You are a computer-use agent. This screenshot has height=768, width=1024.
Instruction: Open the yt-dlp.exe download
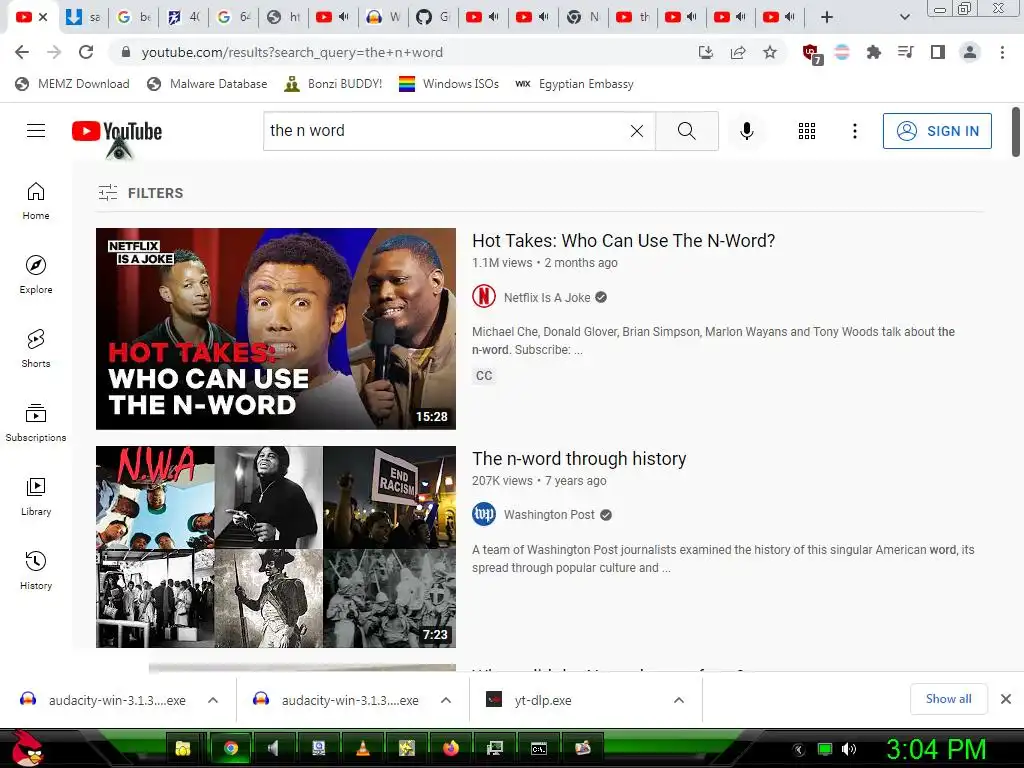[542, 700]
